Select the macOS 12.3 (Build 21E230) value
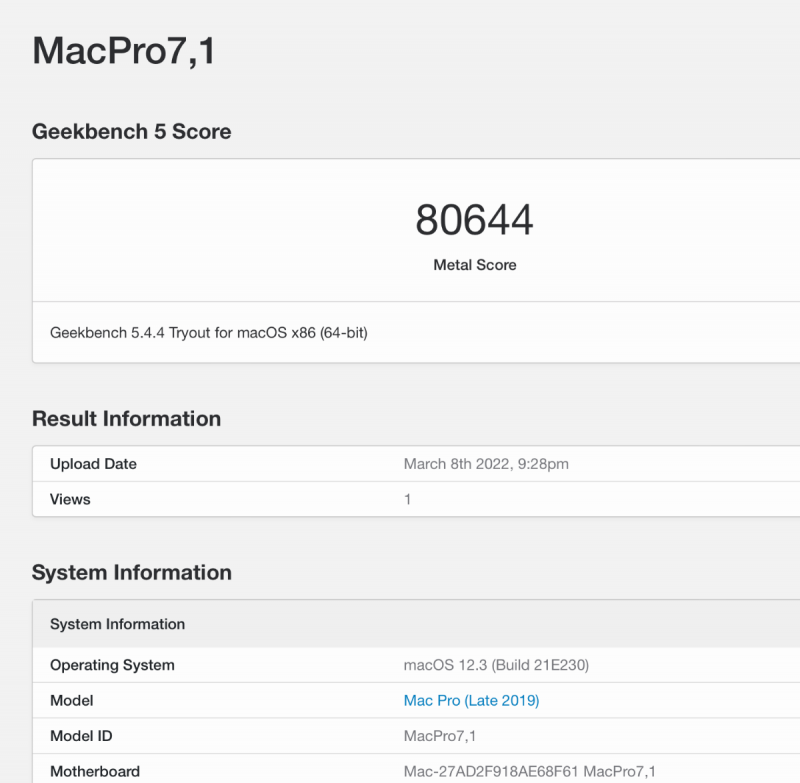Image resolution: width=800 pixels, height=783 pixels. tap(496, 665)
